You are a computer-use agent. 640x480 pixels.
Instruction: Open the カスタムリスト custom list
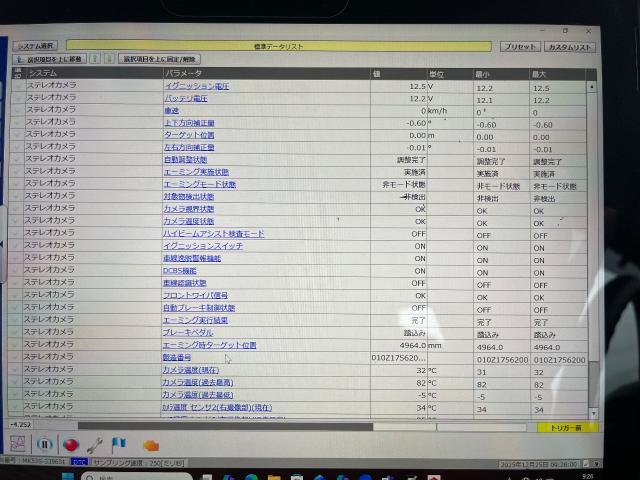571,47
